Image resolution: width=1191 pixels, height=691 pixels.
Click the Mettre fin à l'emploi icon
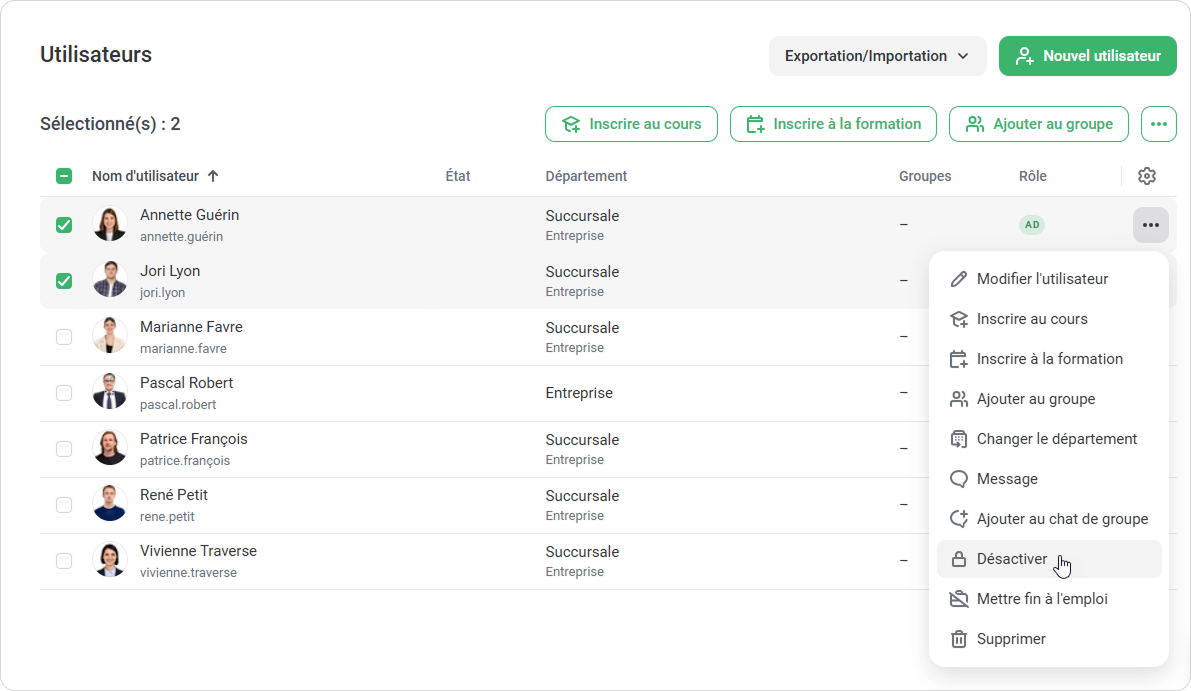pos(958,599)
